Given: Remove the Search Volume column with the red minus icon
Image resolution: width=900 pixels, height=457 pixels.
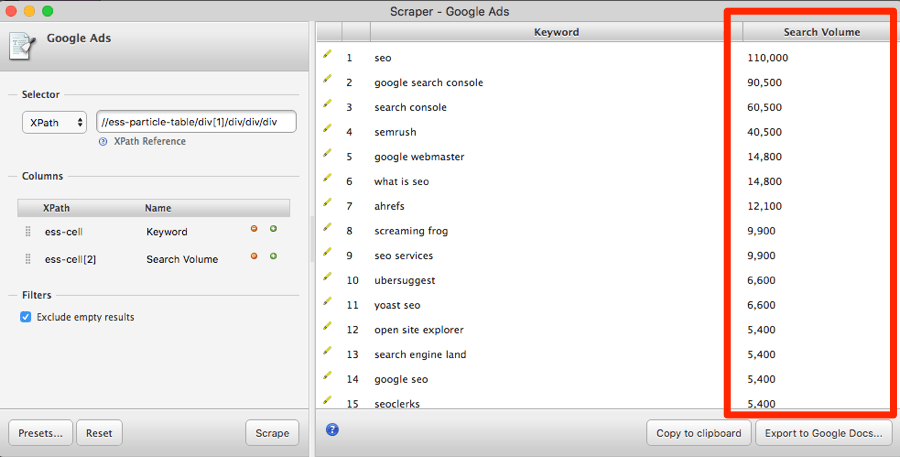Looking at the screenshot, I should click(x=254, y=256).
